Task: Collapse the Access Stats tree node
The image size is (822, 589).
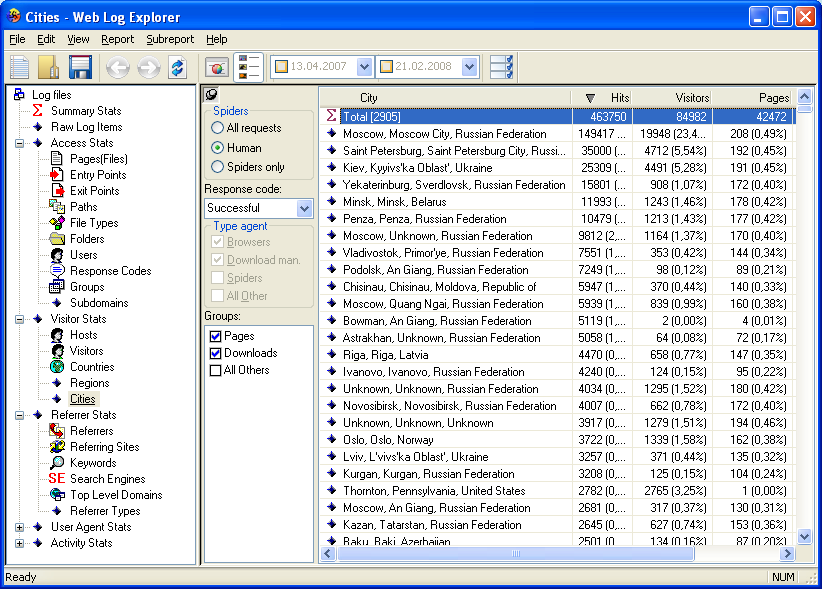Action: [x=19, y=143]
